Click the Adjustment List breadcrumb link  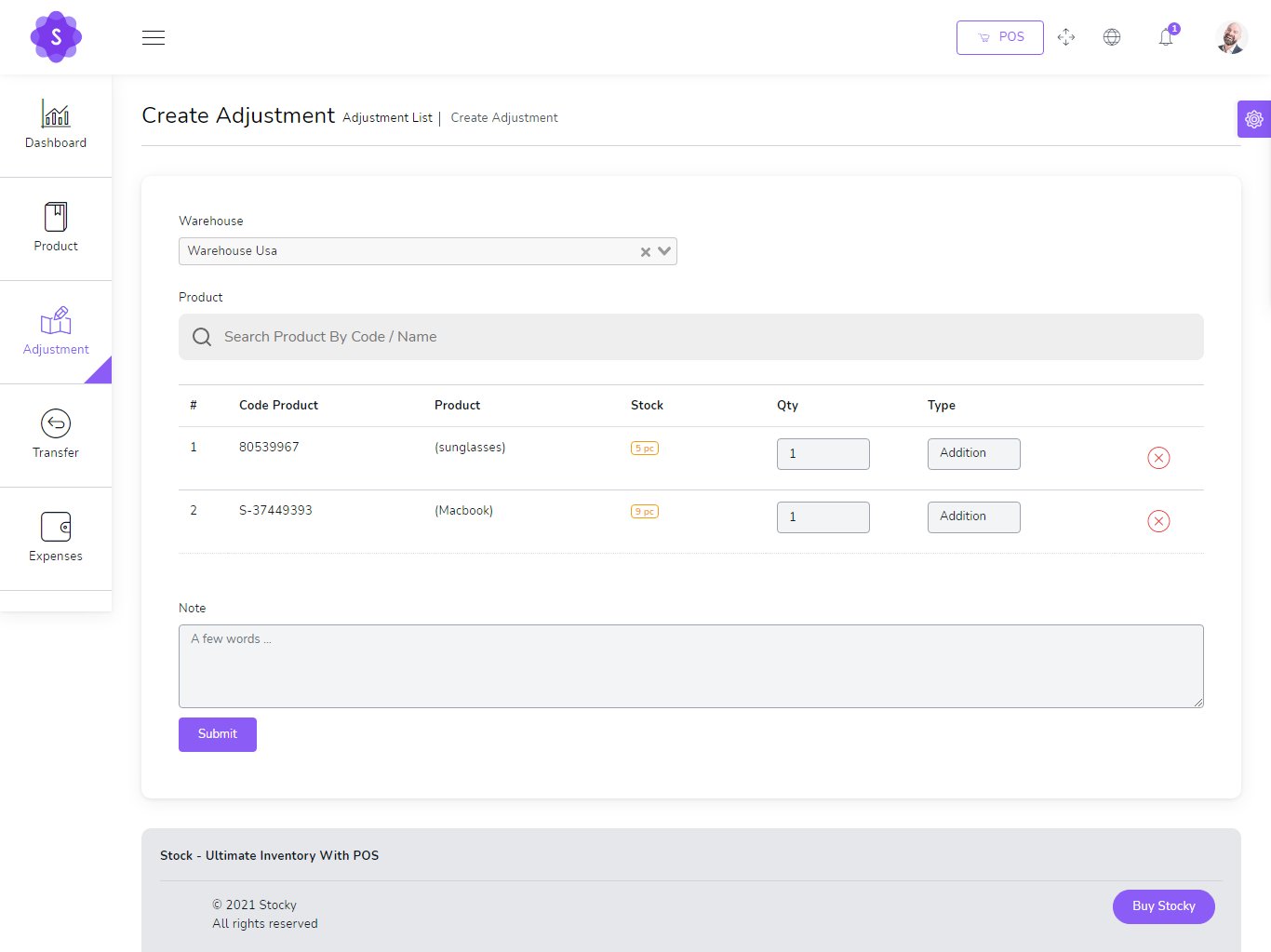[x=387, y=118]
